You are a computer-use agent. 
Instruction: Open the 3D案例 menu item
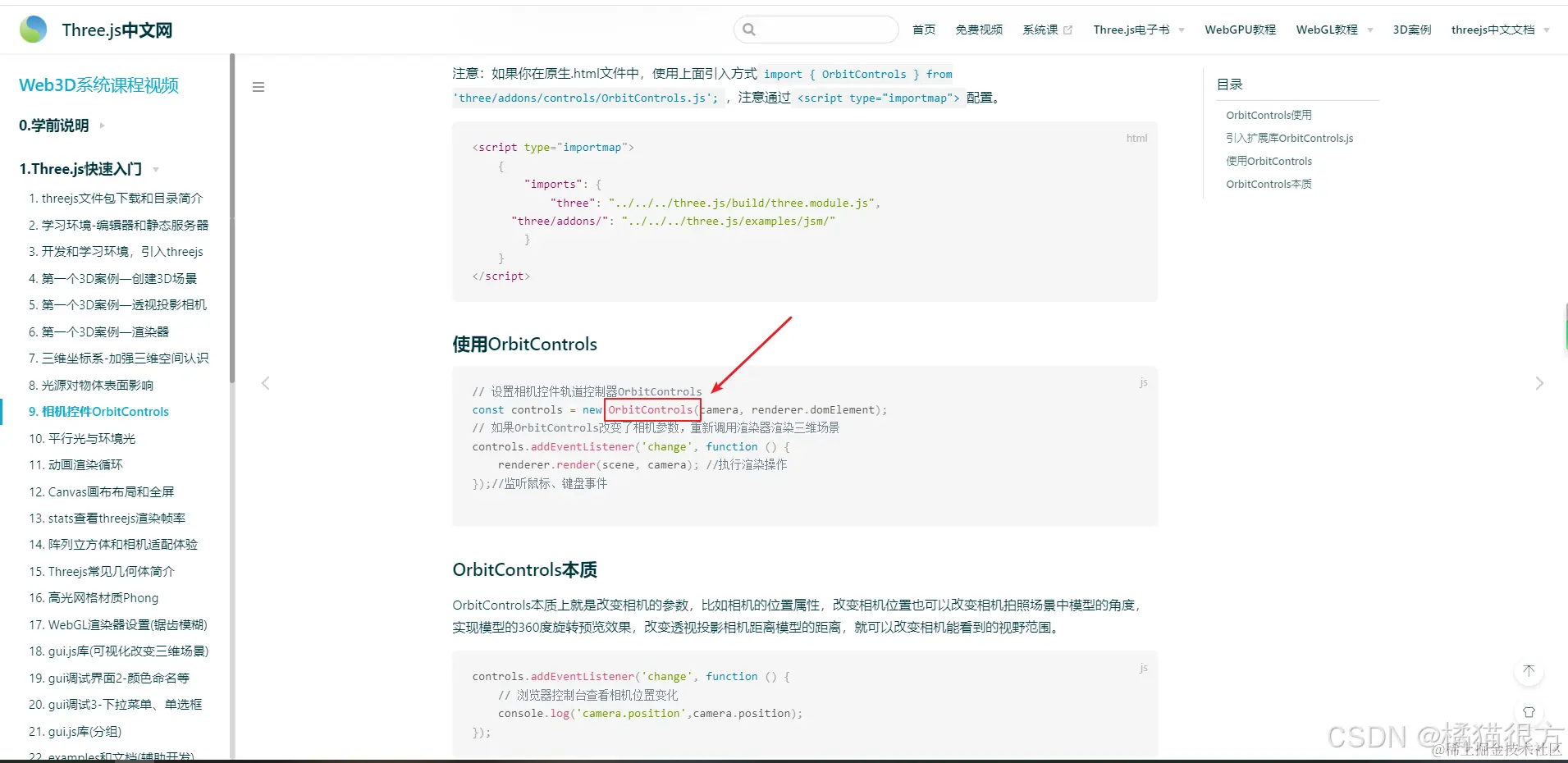click(x=1411, y=29)
